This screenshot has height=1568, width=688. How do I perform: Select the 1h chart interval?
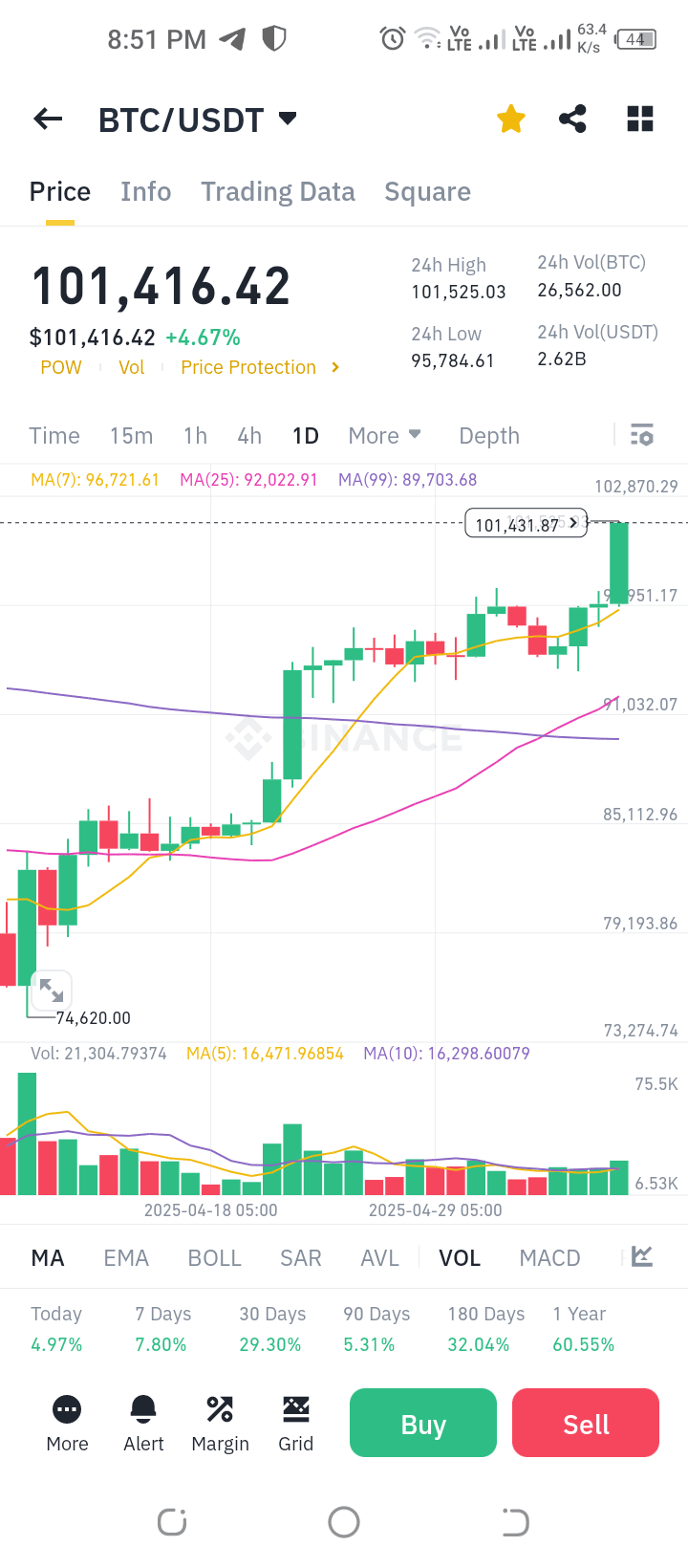tap(195, 436)
